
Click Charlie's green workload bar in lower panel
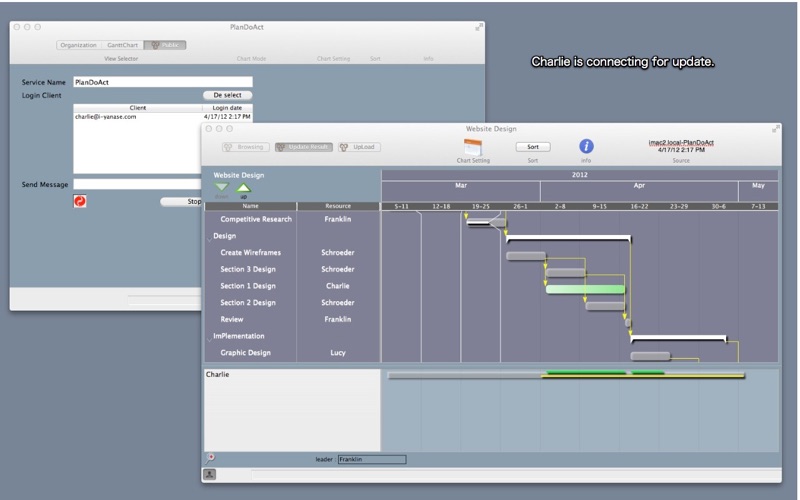[586, 372]
